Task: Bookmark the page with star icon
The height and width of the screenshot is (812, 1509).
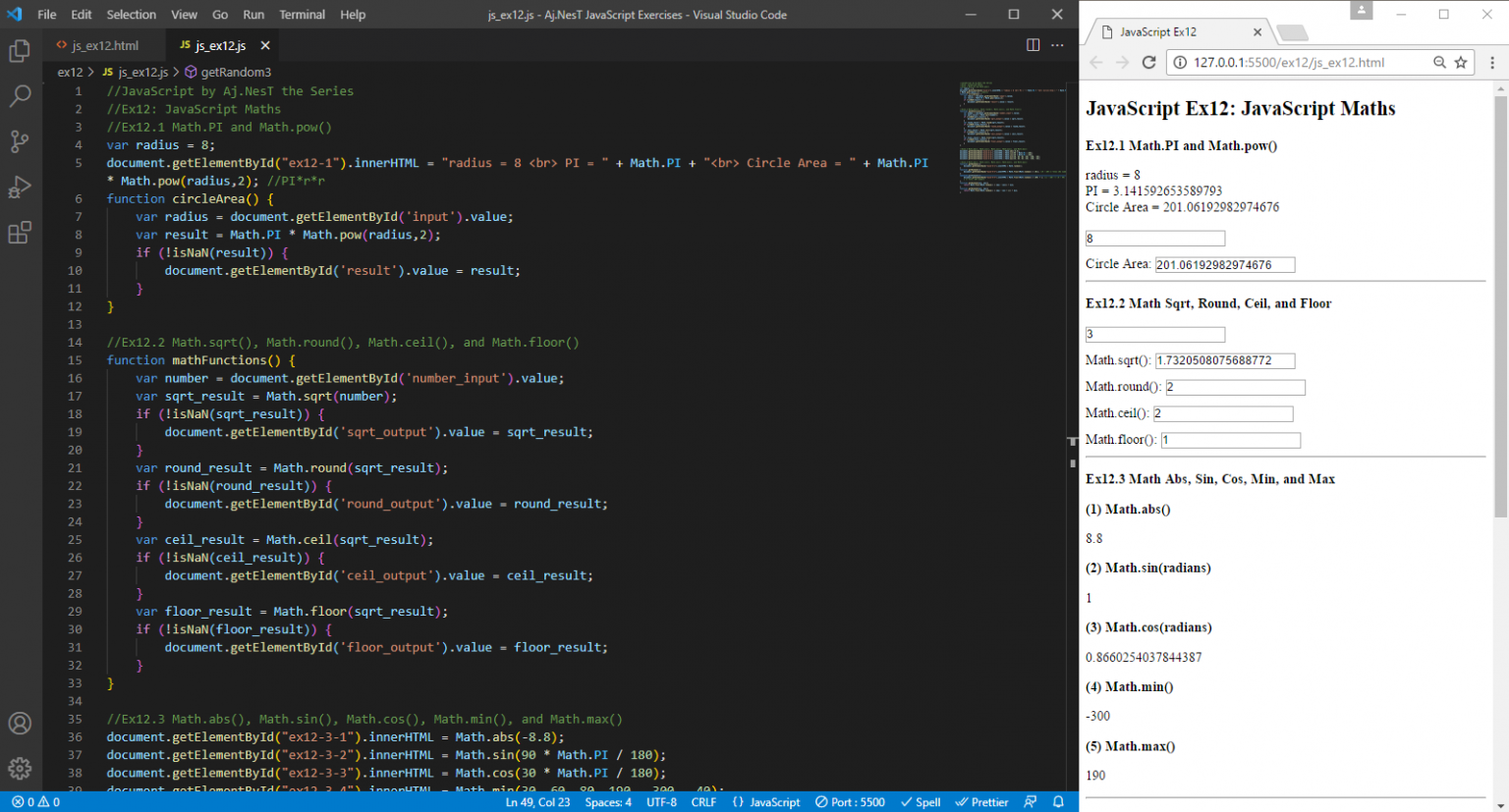Action: point(1461,63)
